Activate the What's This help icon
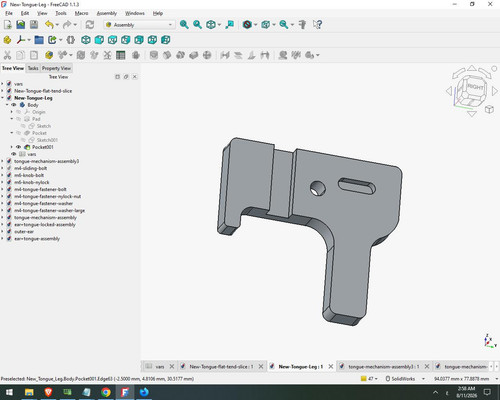The height and width of the screenshot is (400, 500). (x=317, y=25)
